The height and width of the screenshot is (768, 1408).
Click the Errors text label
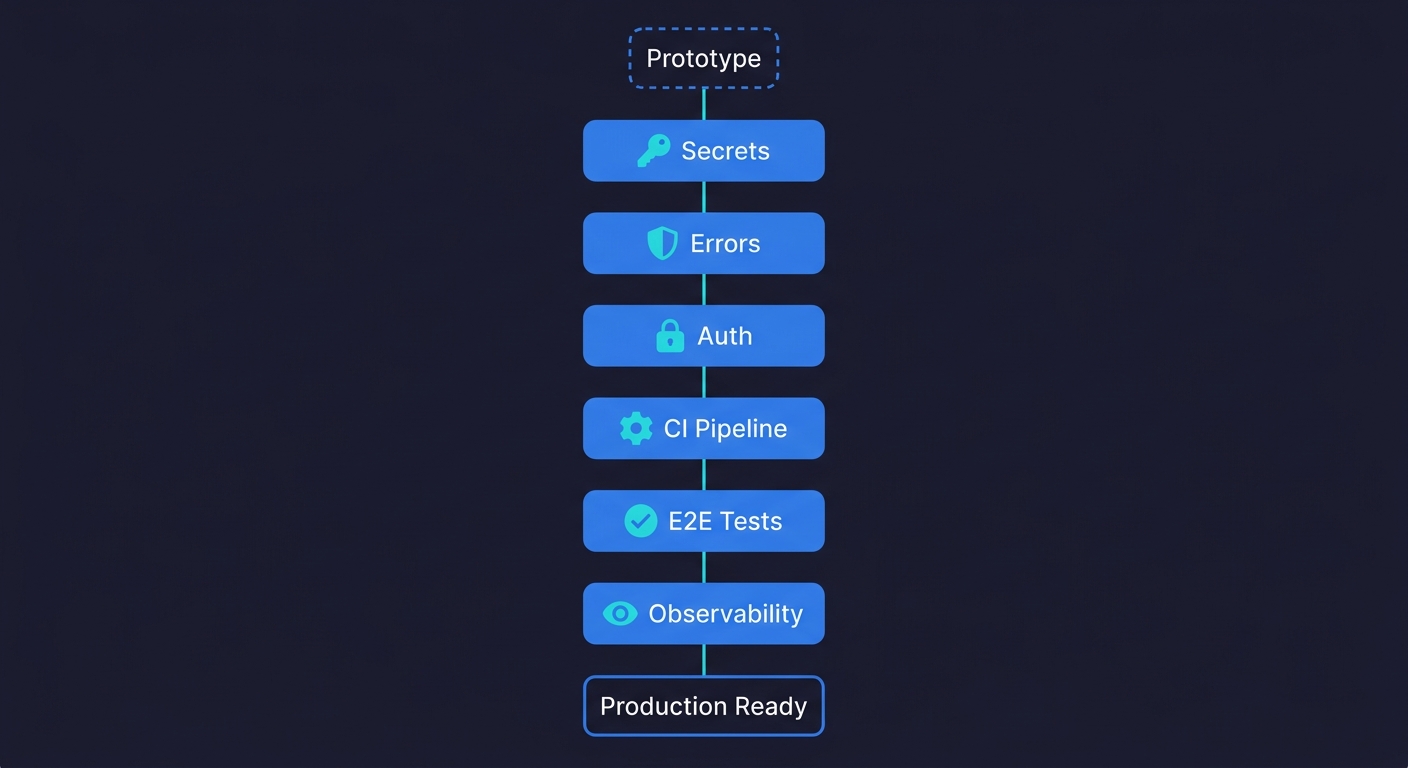point(725,243)
